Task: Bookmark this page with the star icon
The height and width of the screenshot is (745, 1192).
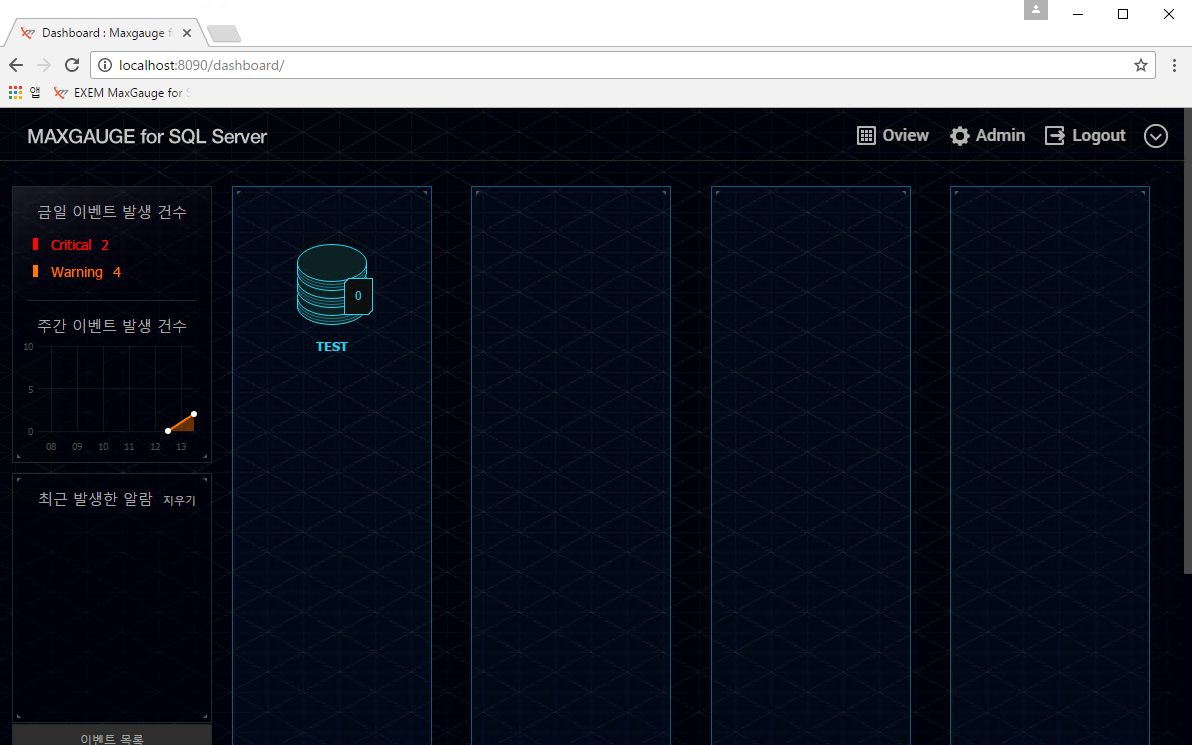Action: pyautogui.click(x=1140, y=65)
